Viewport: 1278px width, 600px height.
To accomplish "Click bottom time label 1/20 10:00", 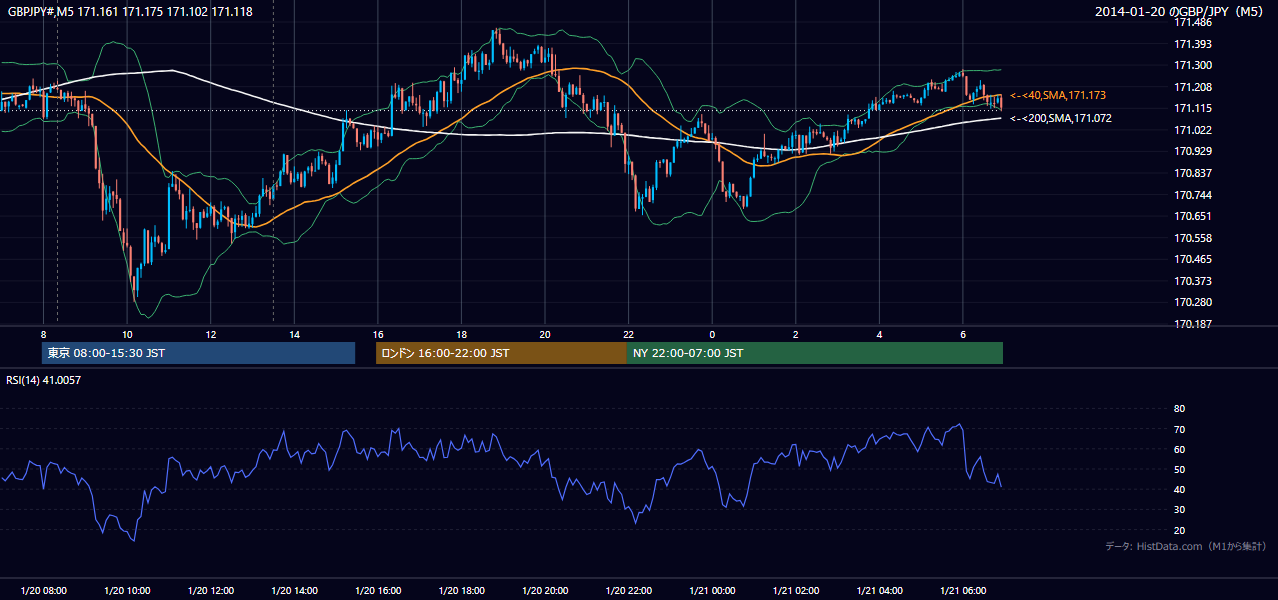I will coord(127,591).
